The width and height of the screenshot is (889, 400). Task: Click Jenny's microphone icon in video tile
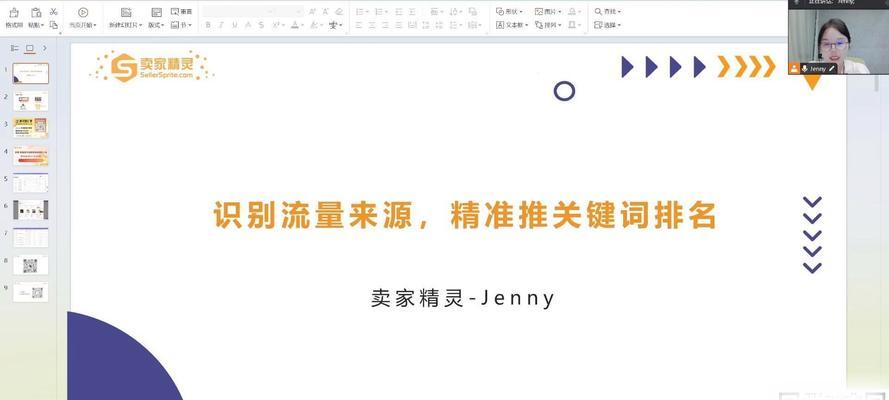[x=804, y=69]
